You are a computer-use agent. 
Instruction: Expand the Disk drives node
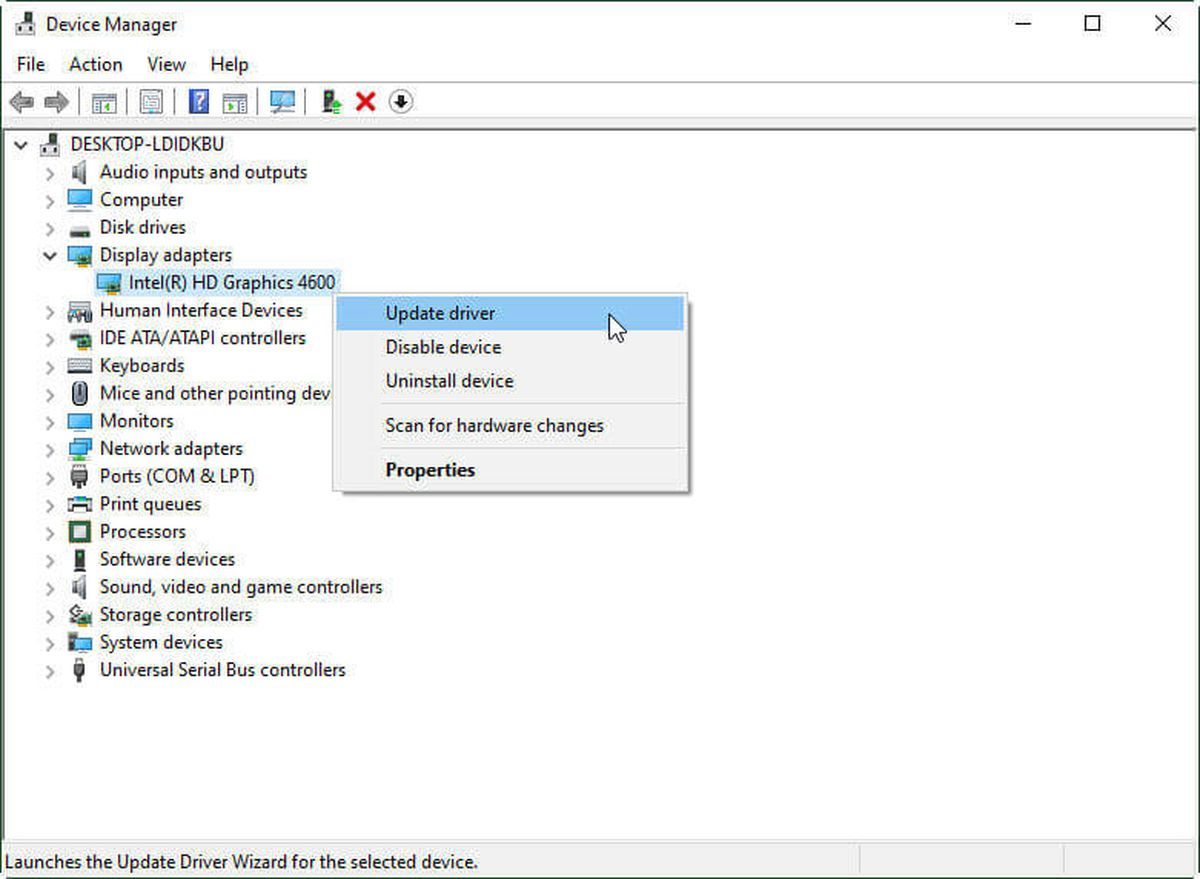[50, 228]
